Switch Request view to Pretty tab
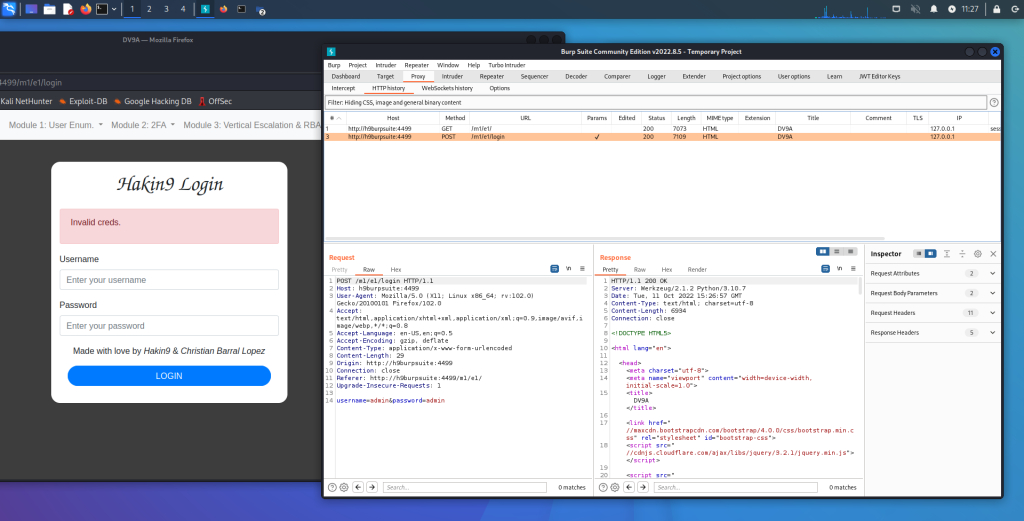 340,270
